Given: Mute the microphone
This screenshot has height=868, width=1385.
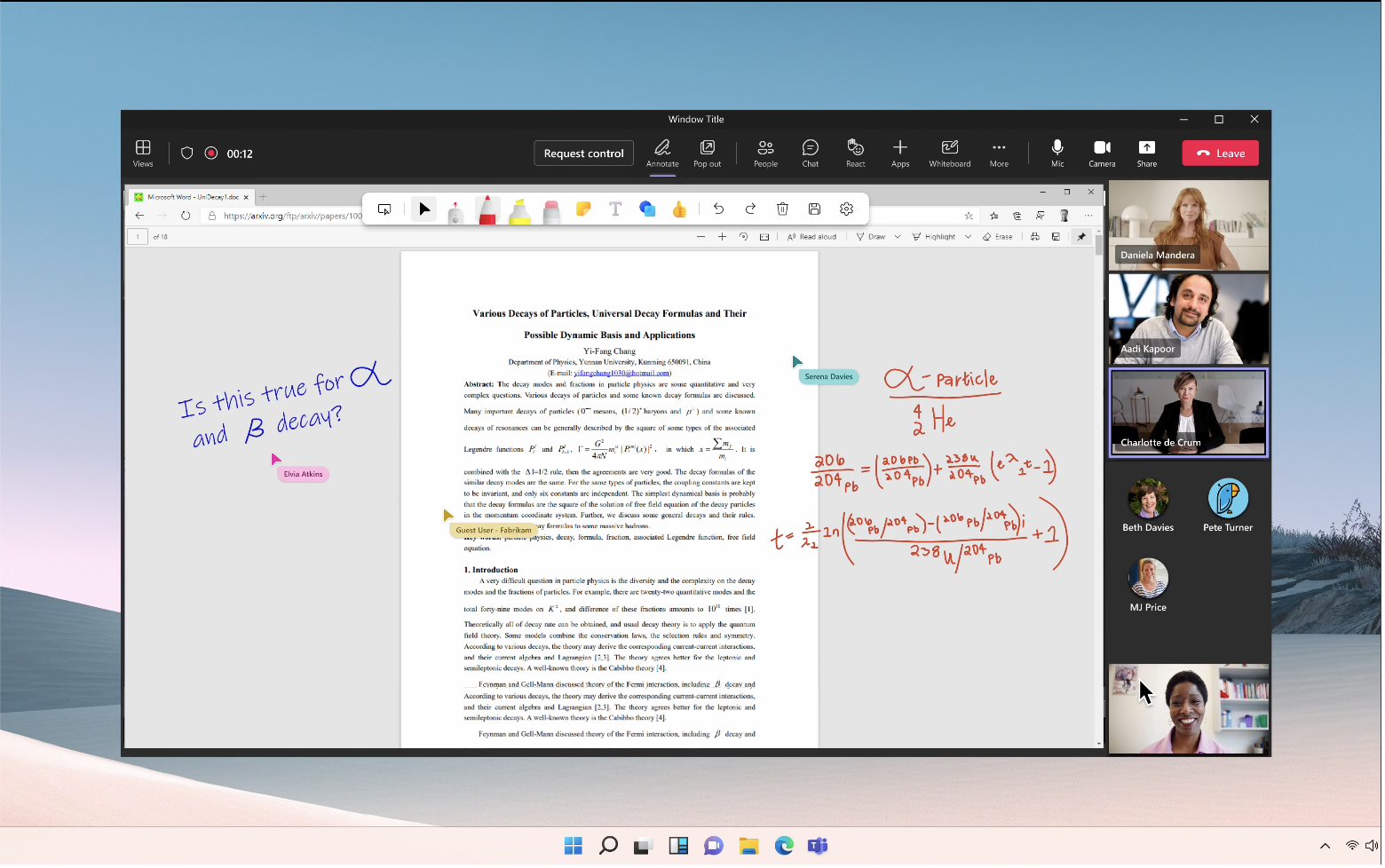Looking at the screenshot, I should [1057, 153].
